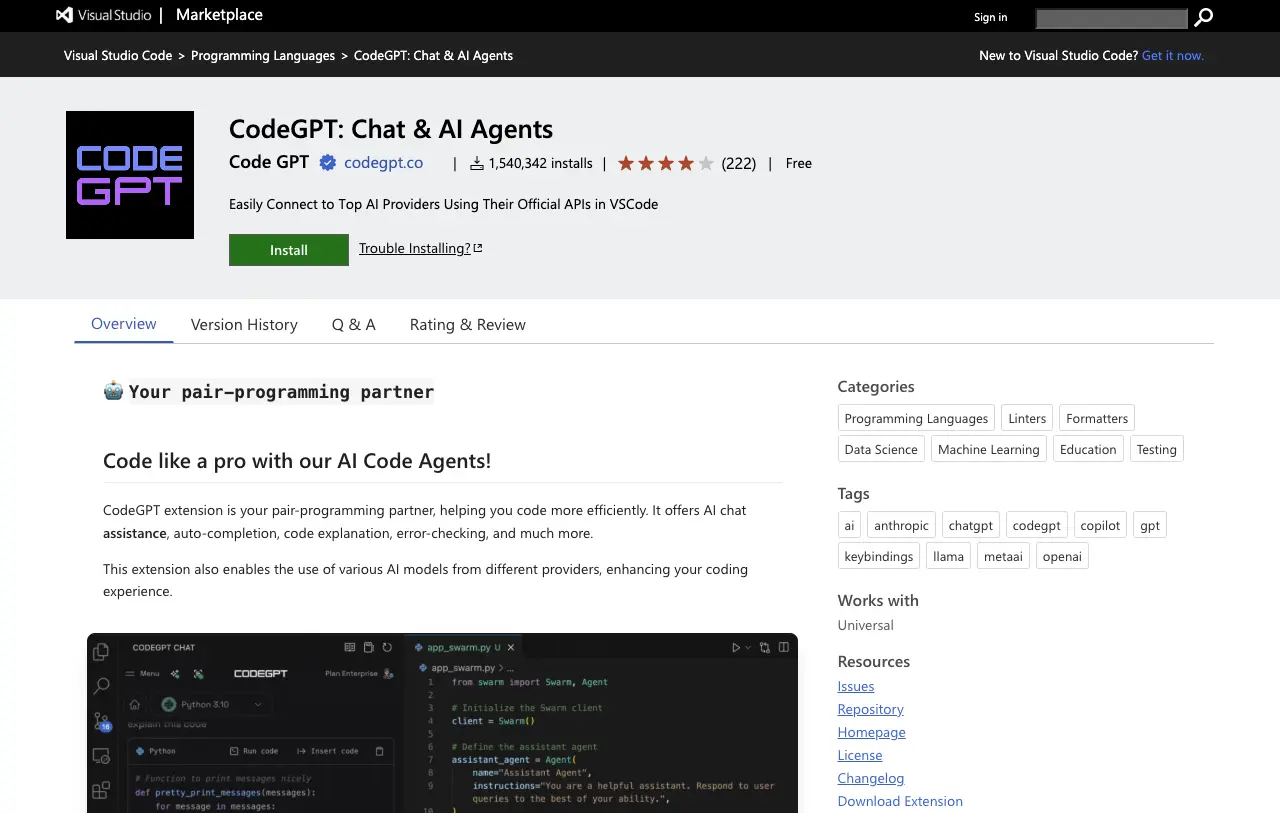This screenshot has width=1280, height=813.
Task: Click the verified publisher badge beside Code GPT
Action: coord(327,162)
